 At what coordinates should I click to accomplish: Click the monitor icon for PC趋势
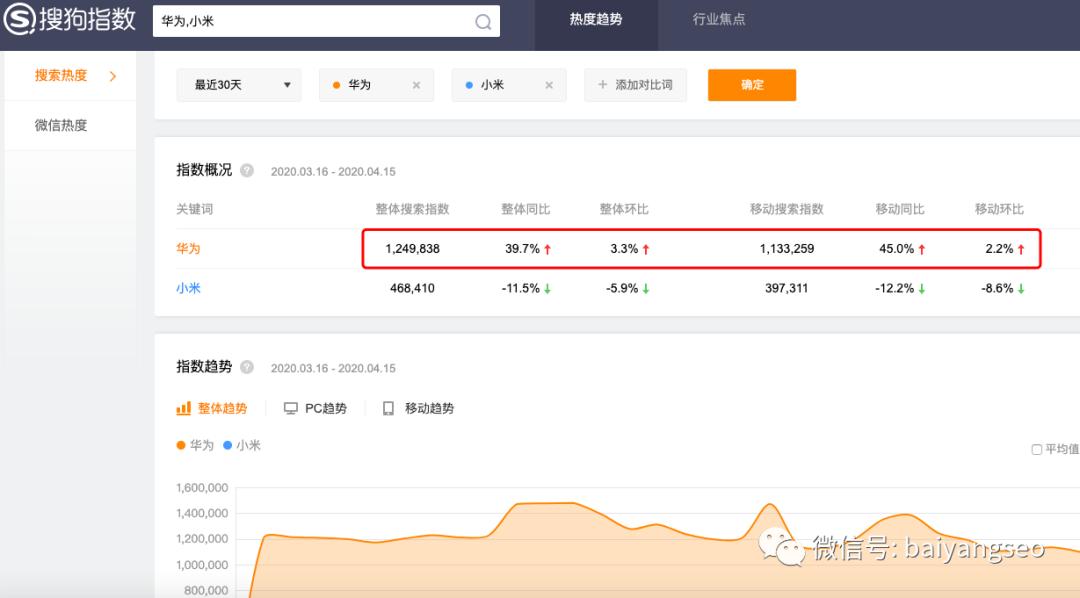pyautogui.click(x=290, y=408)
